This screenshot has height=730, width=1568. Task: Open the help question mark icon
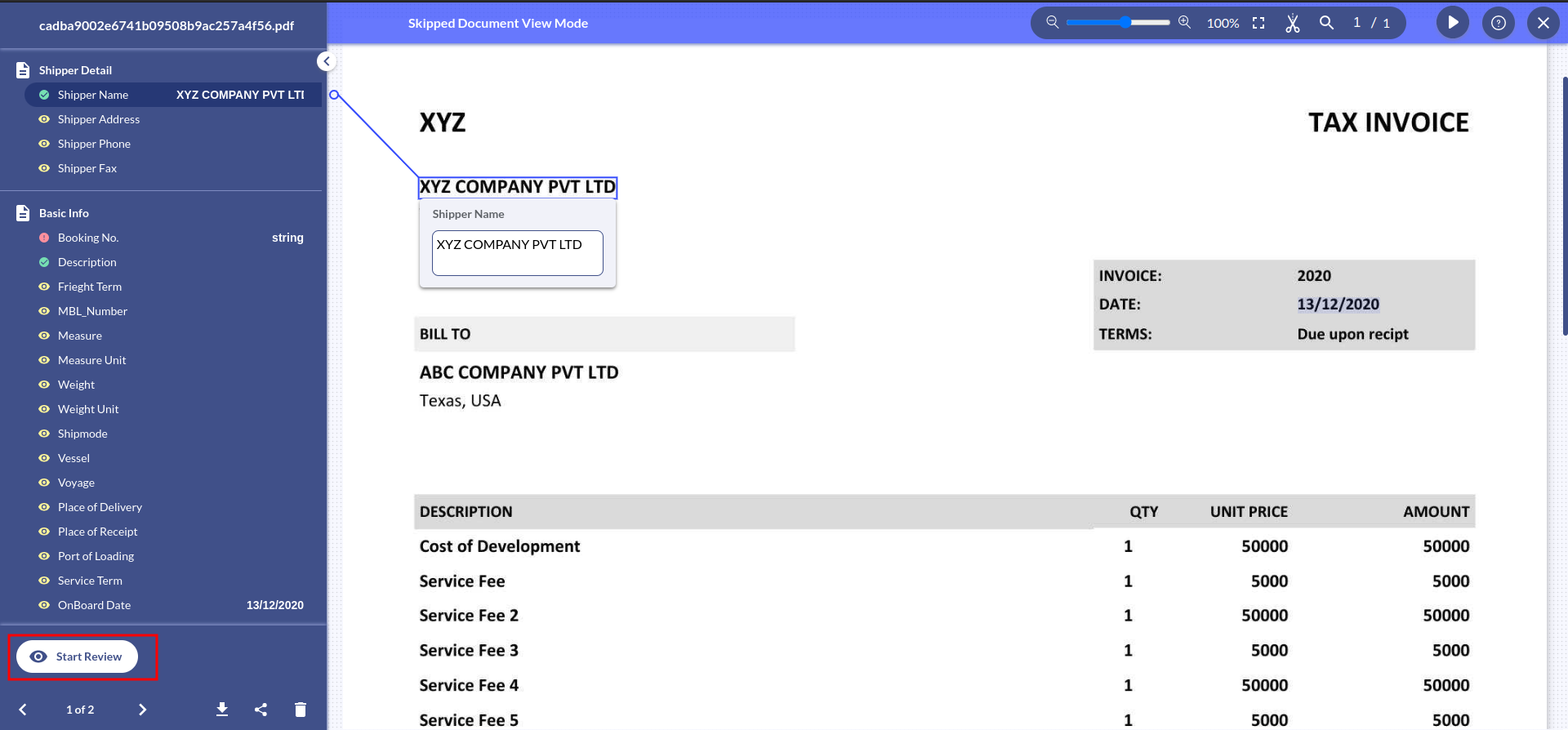(1499, 23)
